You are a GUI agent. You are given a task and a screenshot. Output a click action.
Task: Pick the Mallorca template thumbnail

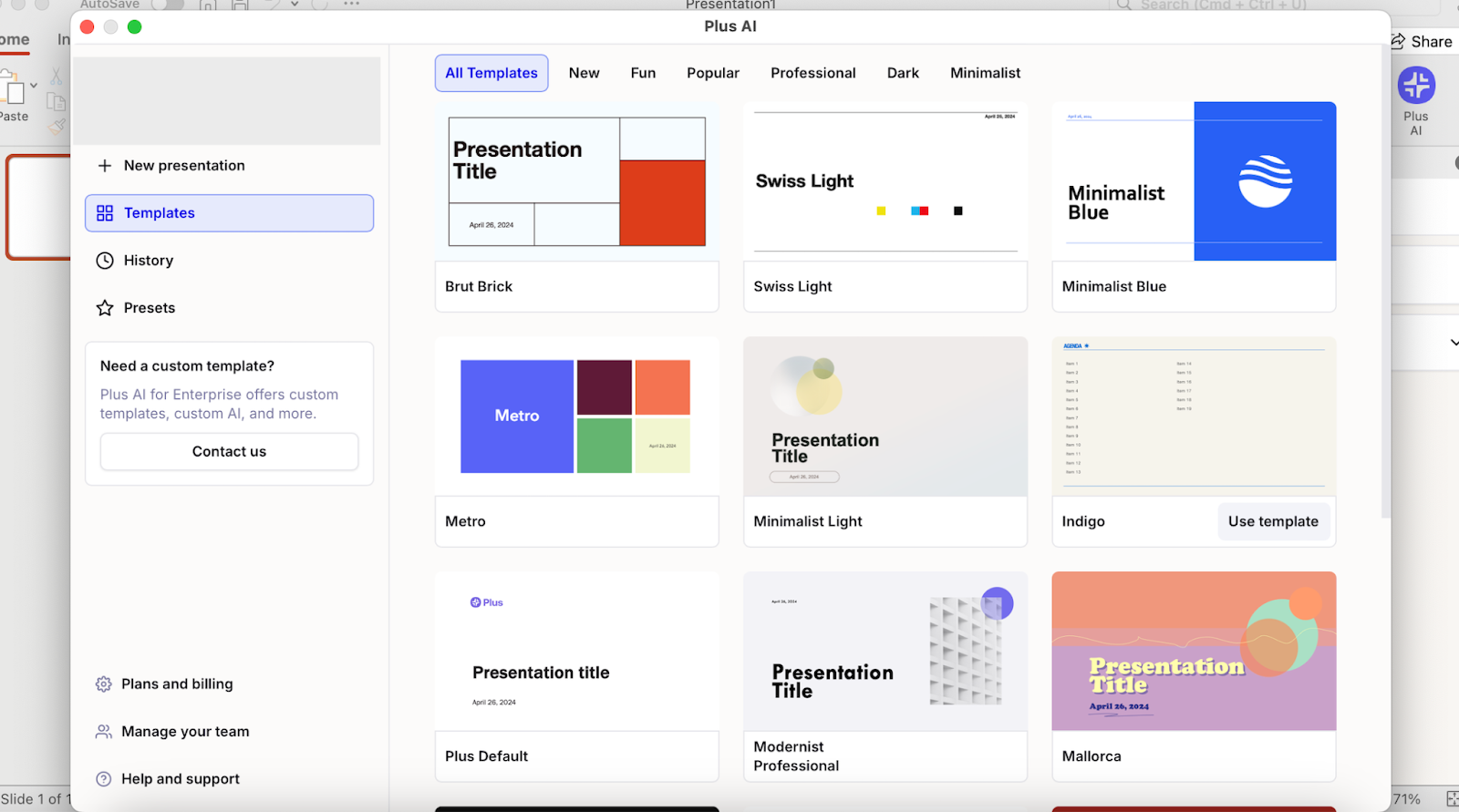[x=1194, y=652]
